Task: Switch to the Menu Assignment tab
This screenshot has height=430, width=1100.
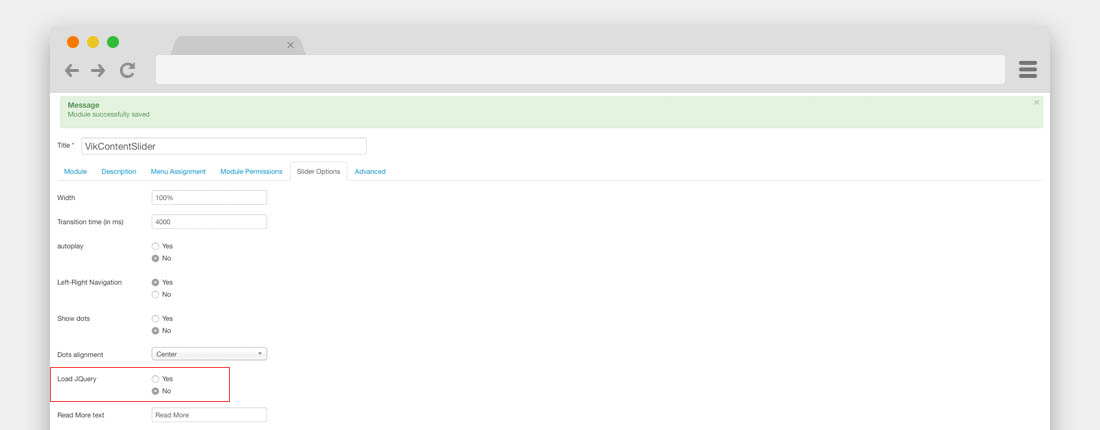Action: point(178,172)
